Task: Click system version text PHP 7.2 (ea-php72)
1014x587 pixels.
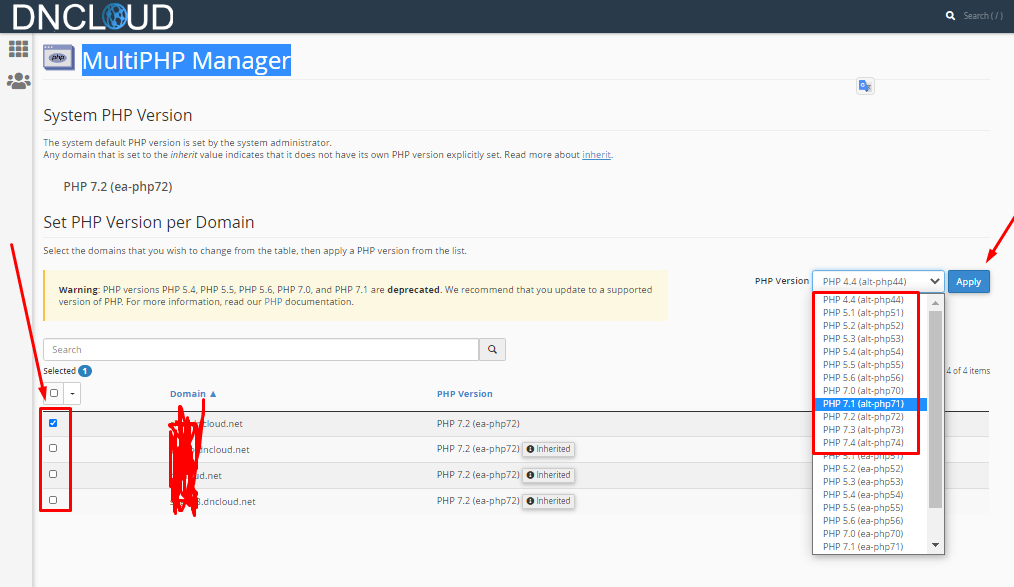Action: click(118, 187)
